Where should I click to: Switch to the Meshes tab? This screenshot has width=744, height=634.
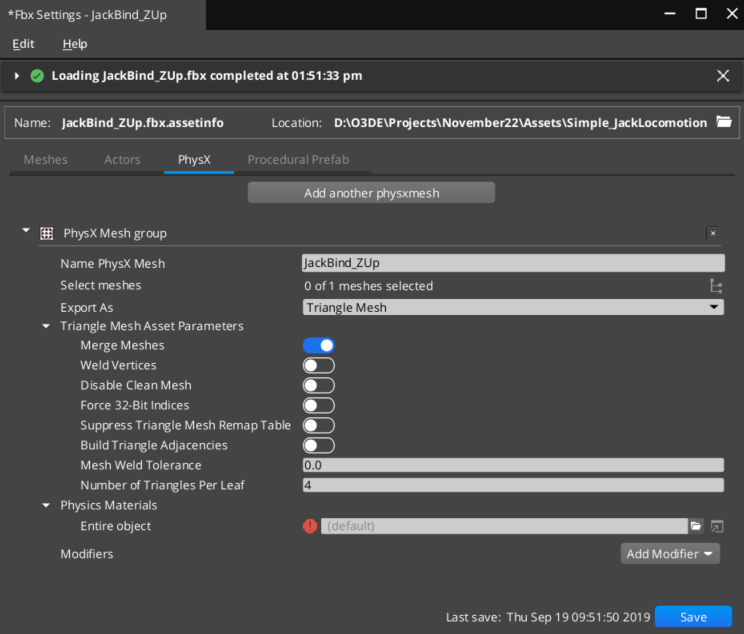(45, 160)
